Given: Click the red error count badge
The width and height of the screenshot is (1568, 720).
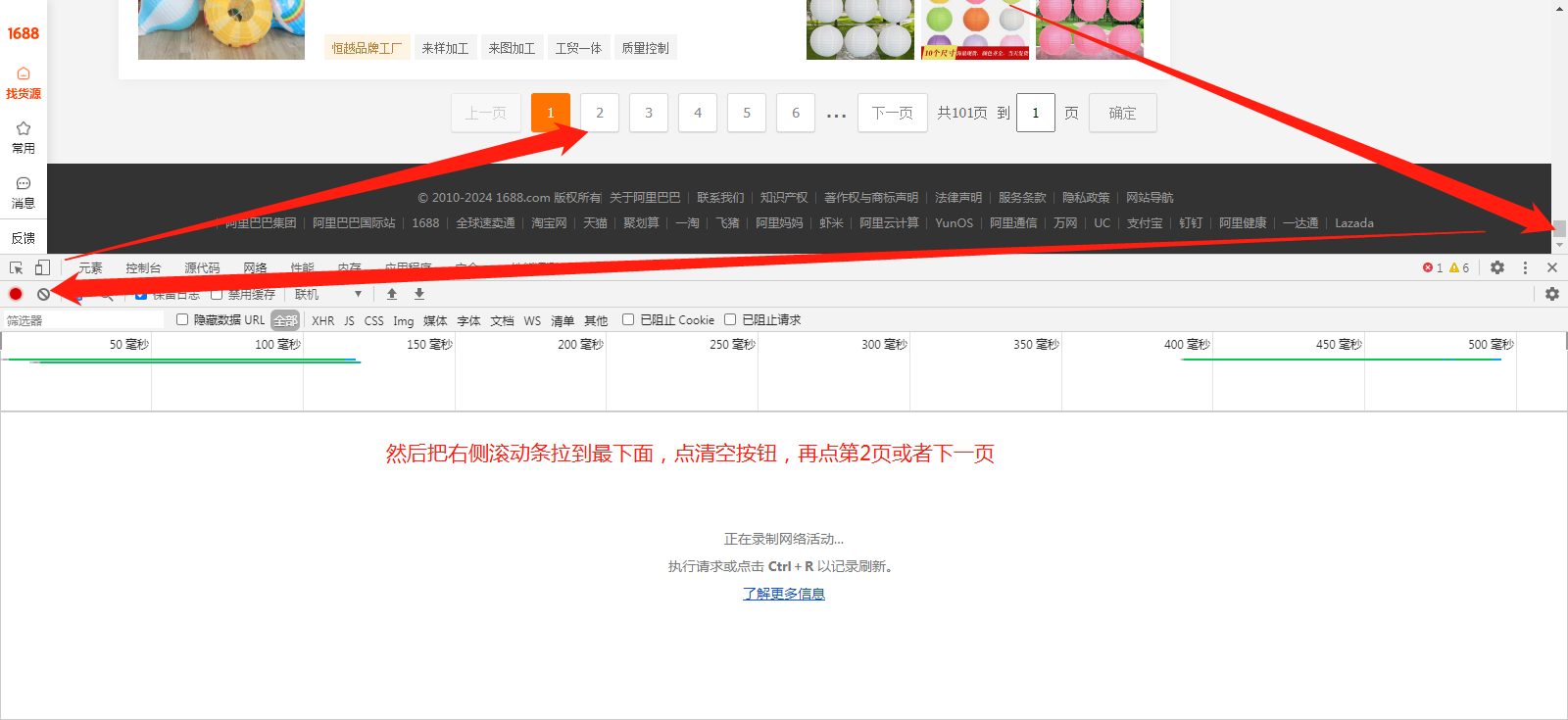Looking at the screenshot, I should (x=1433, y=267).
